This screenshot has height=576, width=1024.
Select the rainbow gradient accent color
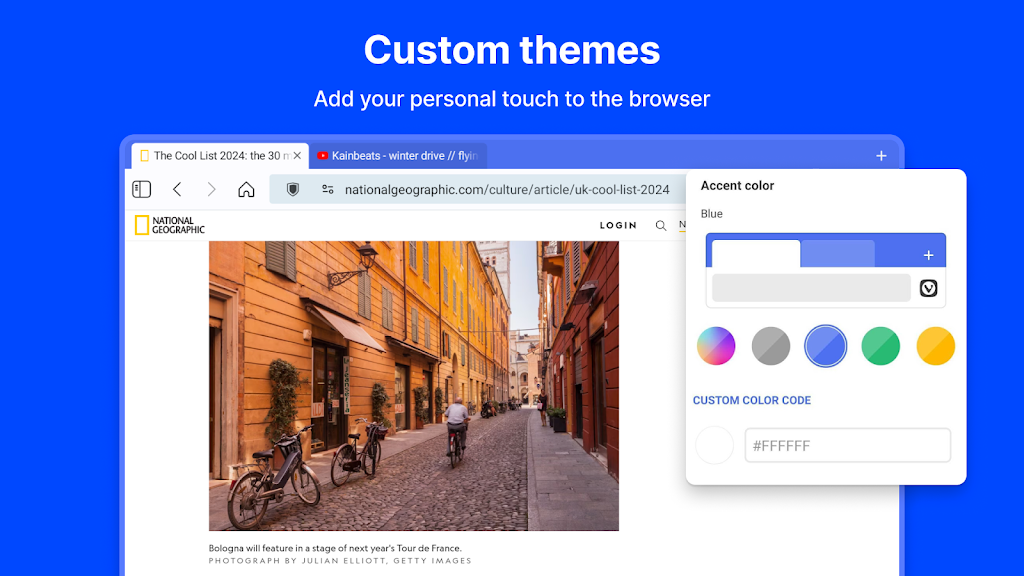(x=716, y=346)
